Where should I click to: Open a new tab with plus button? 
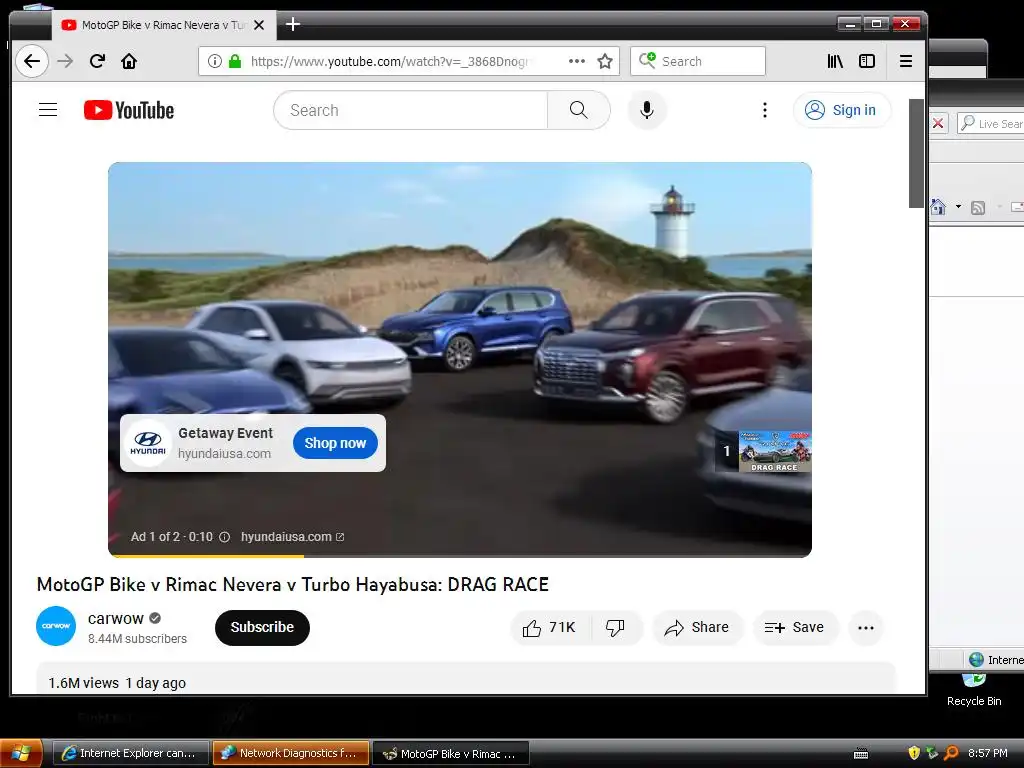click(x=293, y=25)
